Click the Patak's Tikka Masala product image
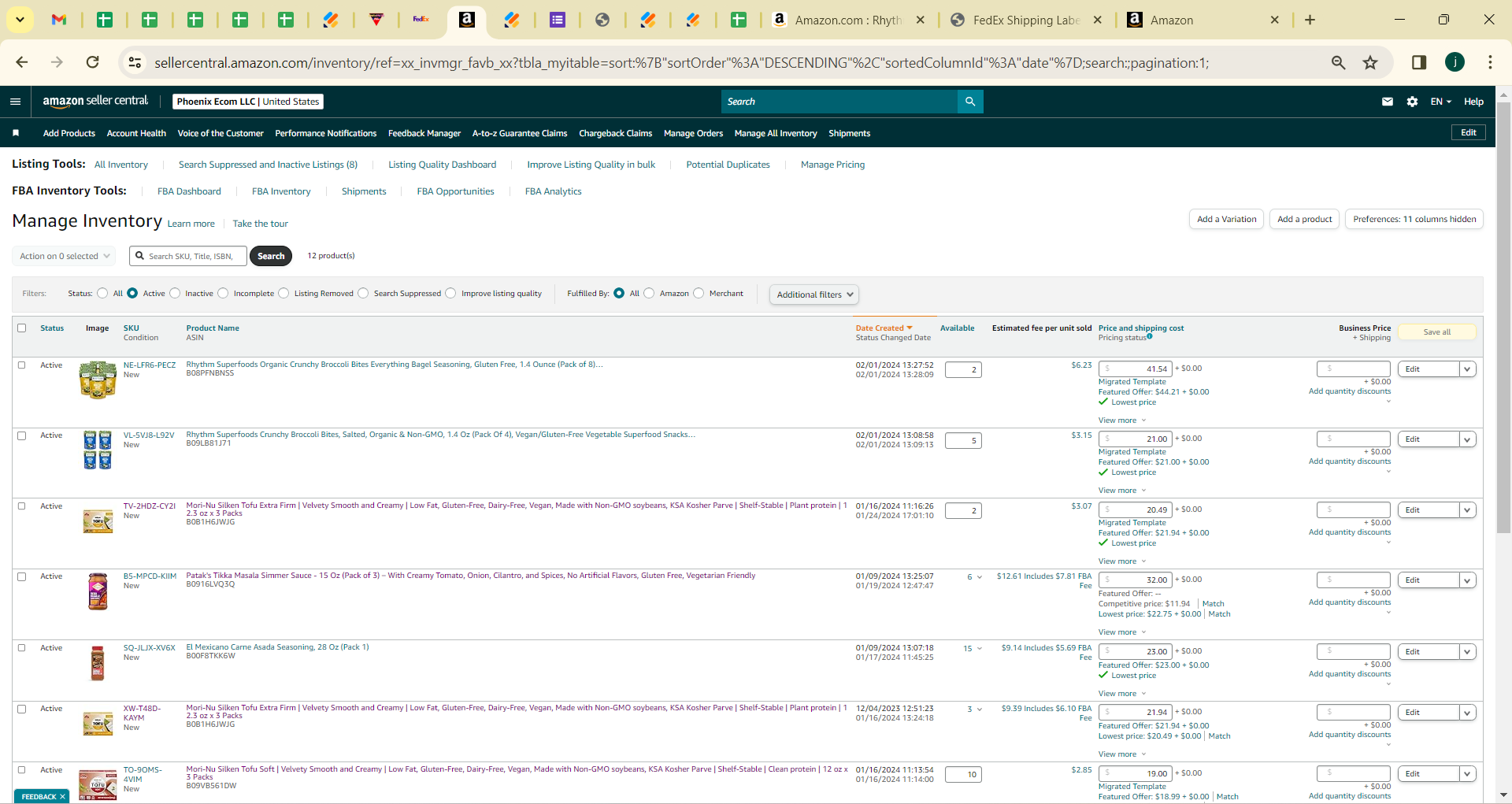Viewport: 1512px width, 804px height. (x=98, y=591)
